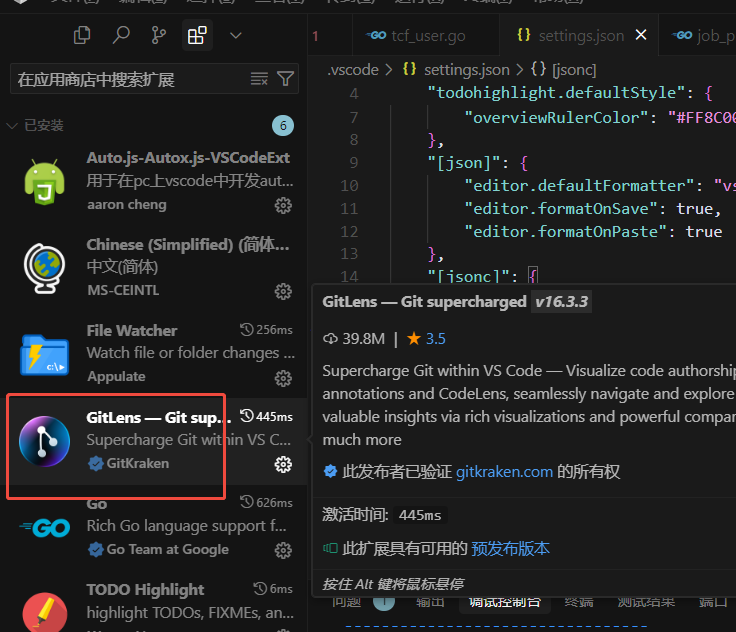The height and width of the screenshot is (632, 736).
Task: Open the extension filter funnel icon
Action: click(285, 79)
